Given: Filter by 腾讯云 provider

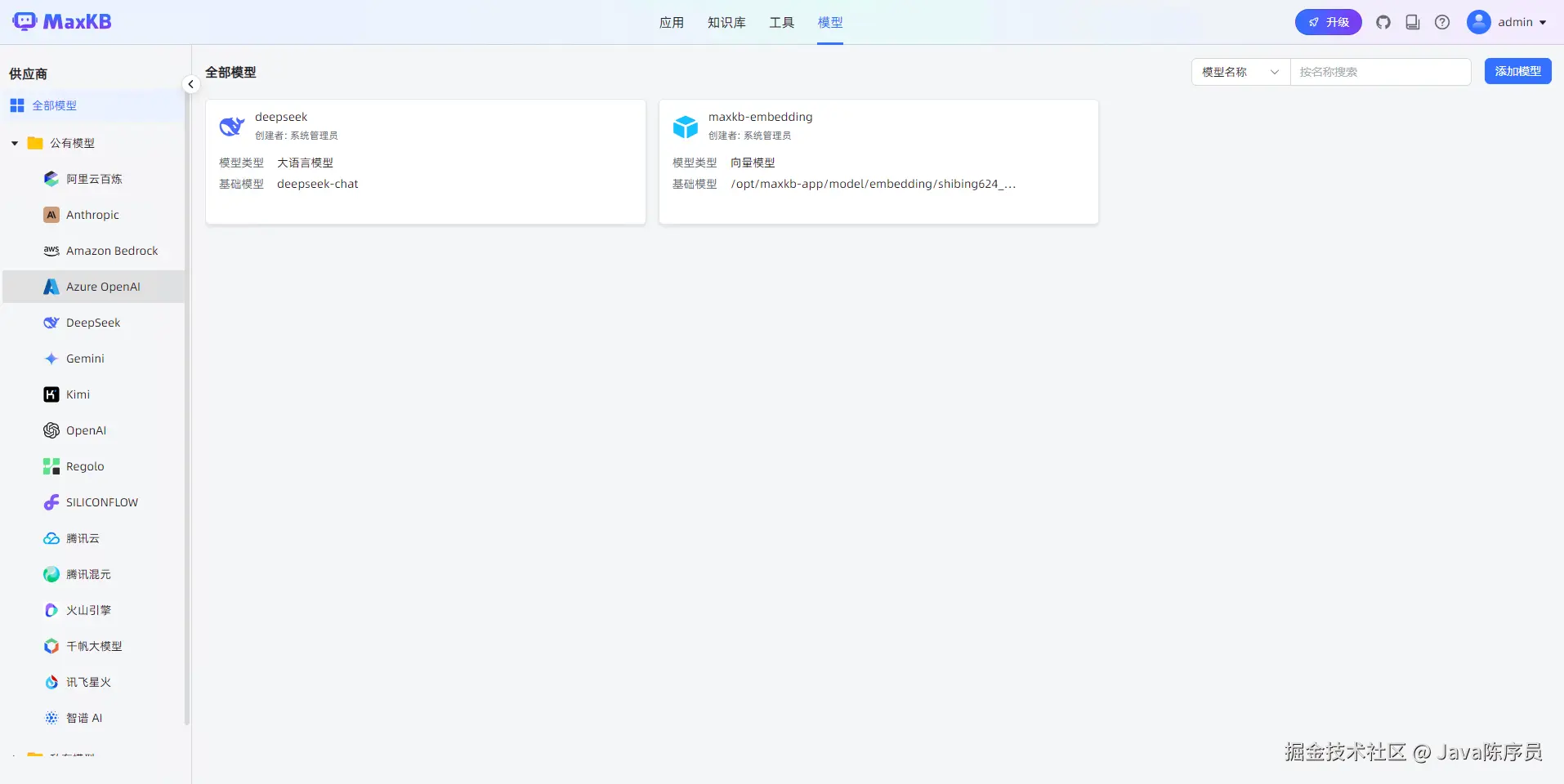Looking at the screenshot, I should tap(95, 538).
